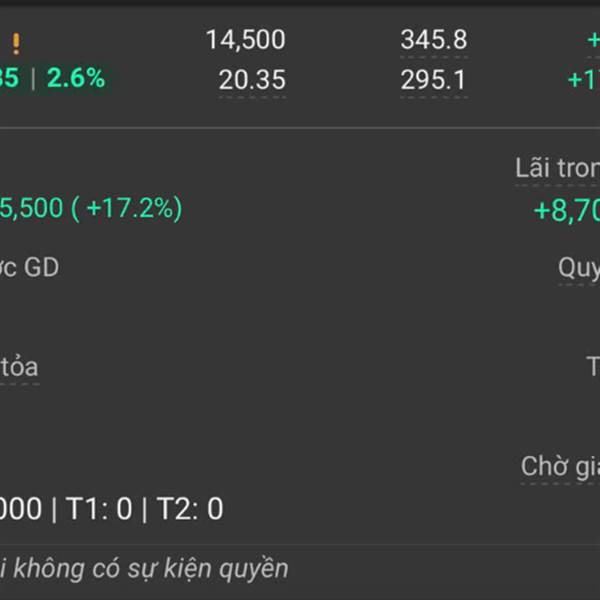
Task: Click the green +8,70 profit amount
Action: [567, 211]
